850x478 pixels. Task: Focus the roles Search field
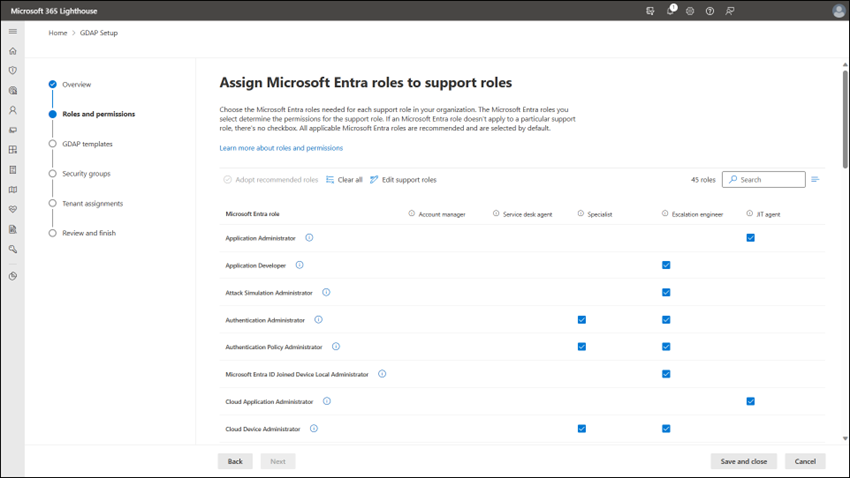[764, 179]
